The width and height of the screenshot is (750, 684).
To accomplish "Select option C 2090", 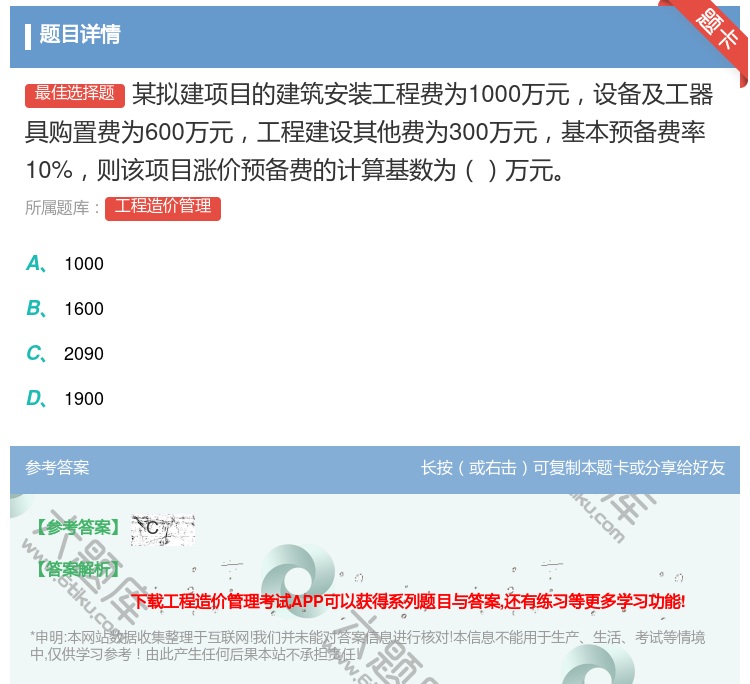I will tap(65, 353).
